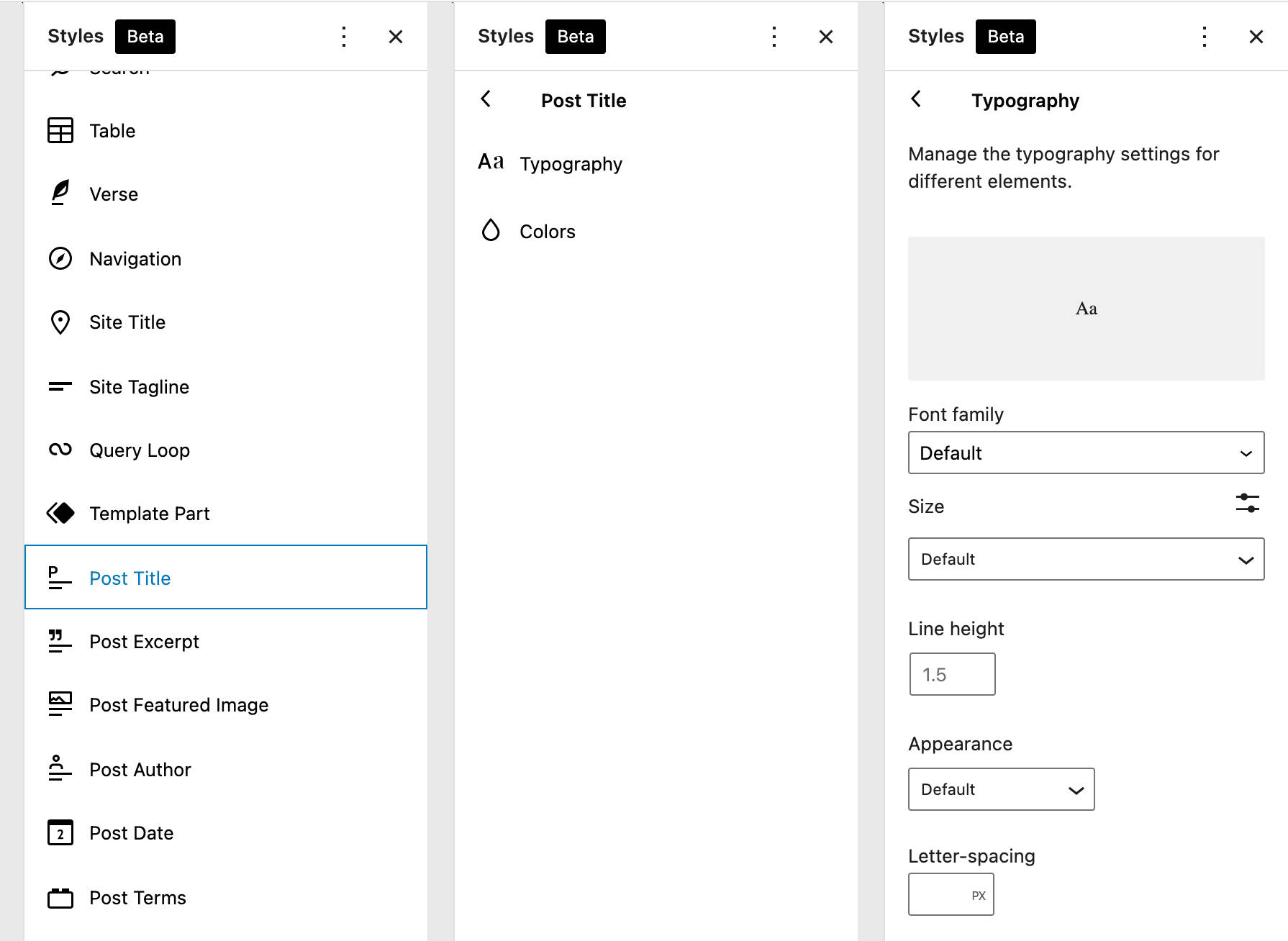Open the Size Default dropdown
This screenshot has width=1288, height=941.
[1085, 559]
